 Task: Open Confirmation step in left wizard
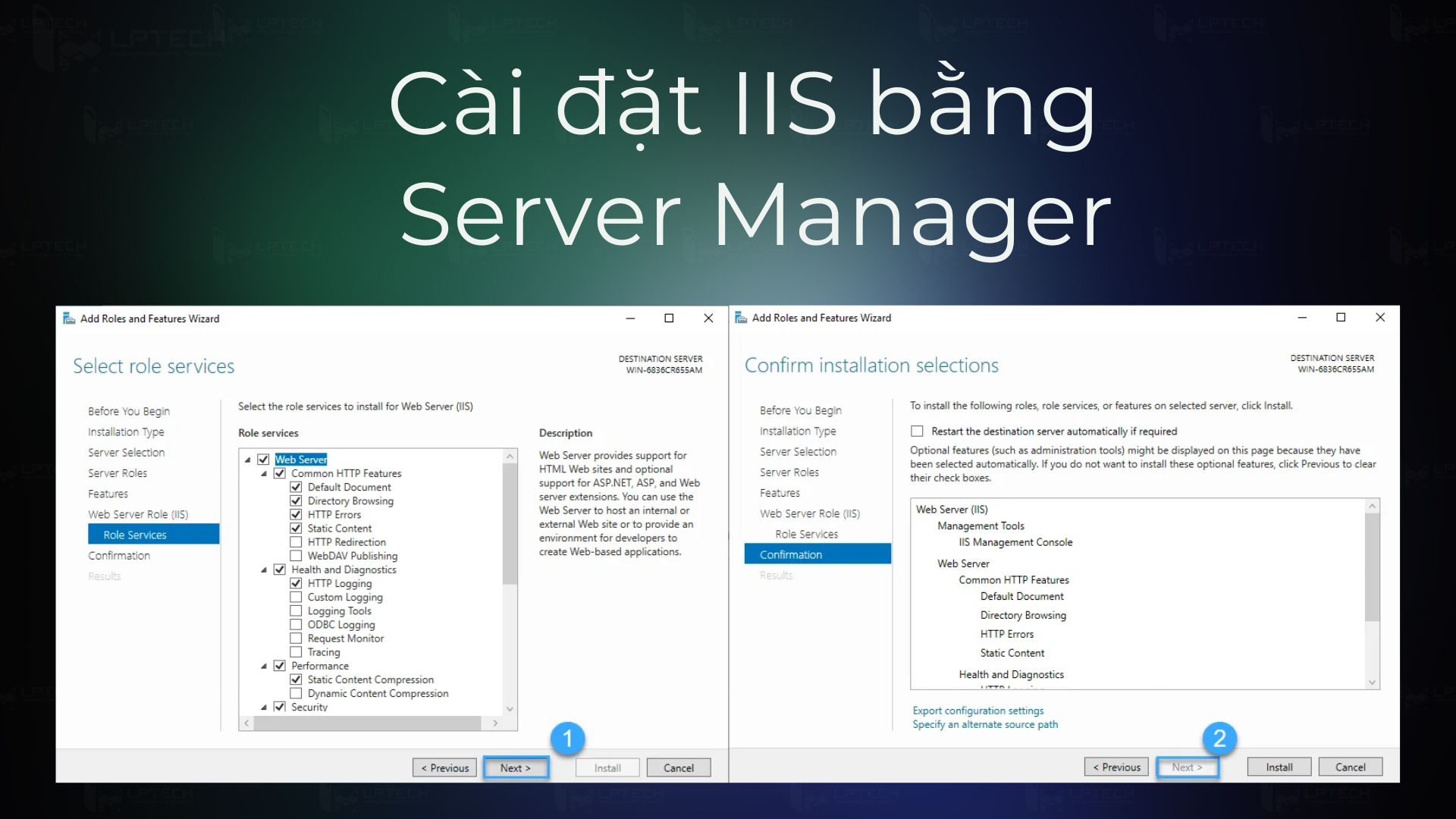pyautogui.click(x=119, y=555)
